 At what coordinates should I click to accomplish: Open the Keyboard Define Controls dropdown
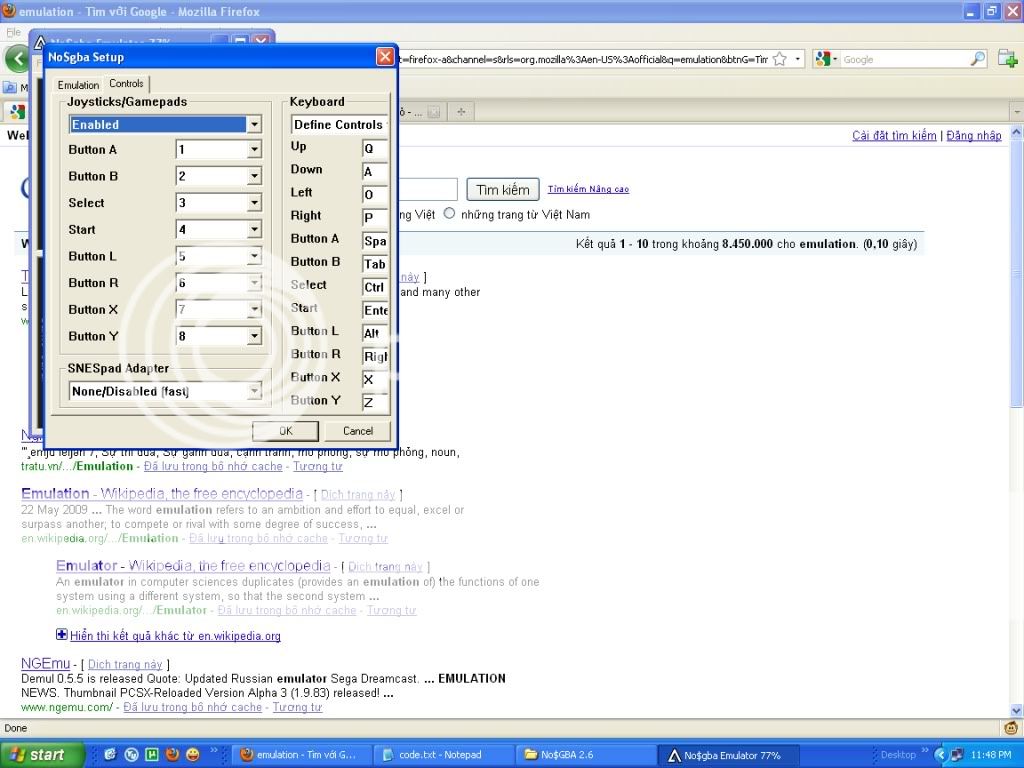pos(339,125)
